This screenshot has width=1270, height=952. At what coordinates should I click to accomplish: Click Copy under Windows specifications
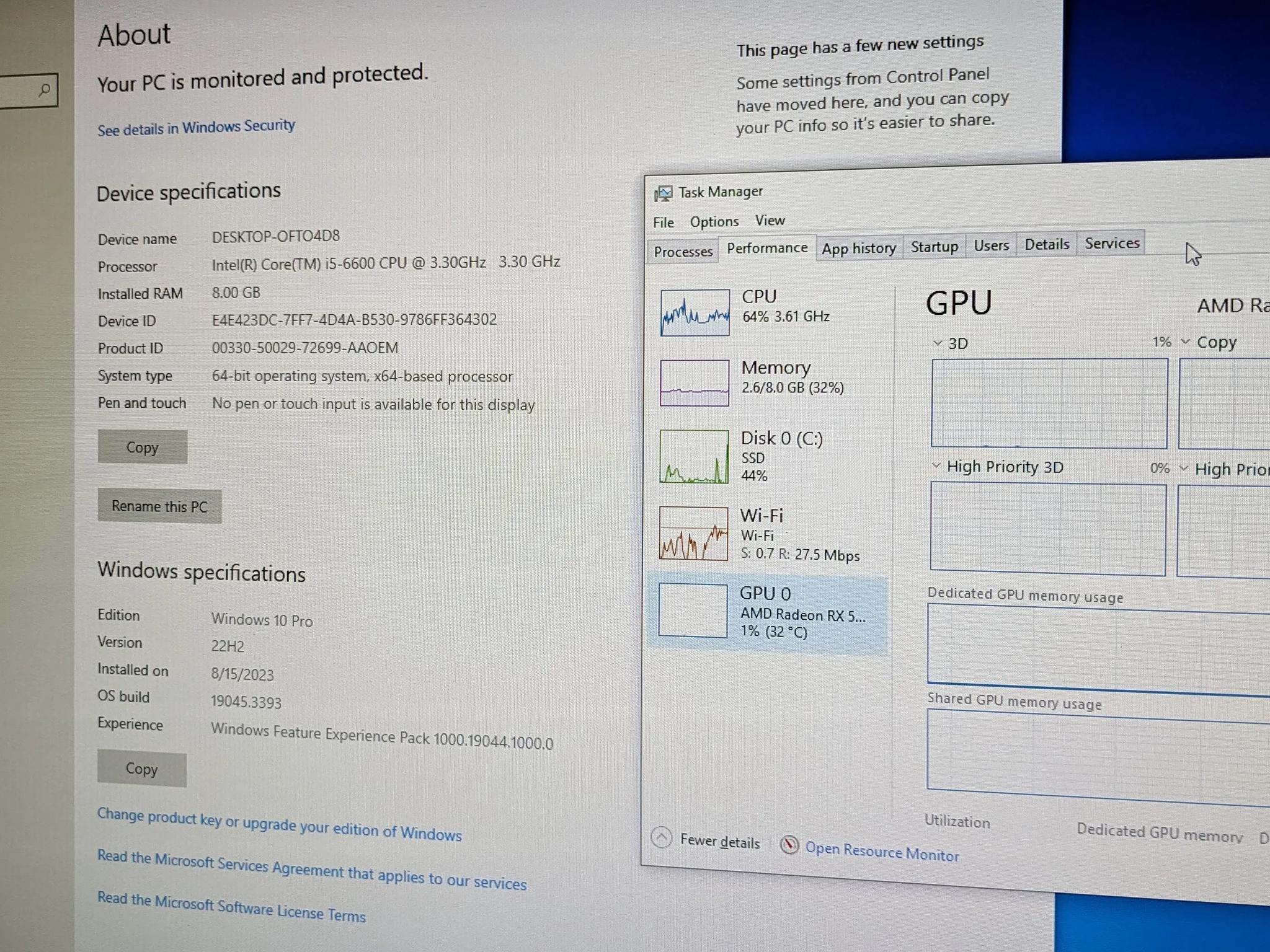tap(141, 769)
